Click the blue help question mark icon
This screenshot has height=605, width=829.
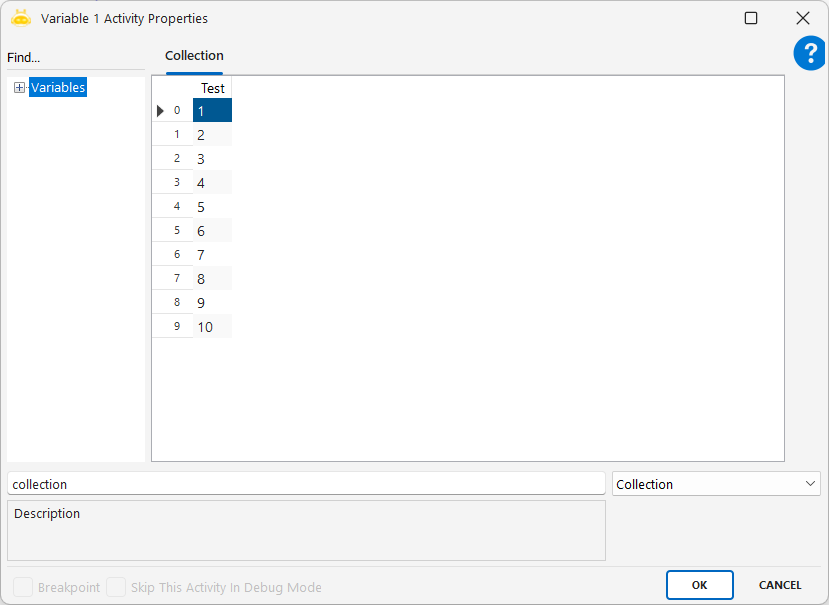tap(809, 54)
